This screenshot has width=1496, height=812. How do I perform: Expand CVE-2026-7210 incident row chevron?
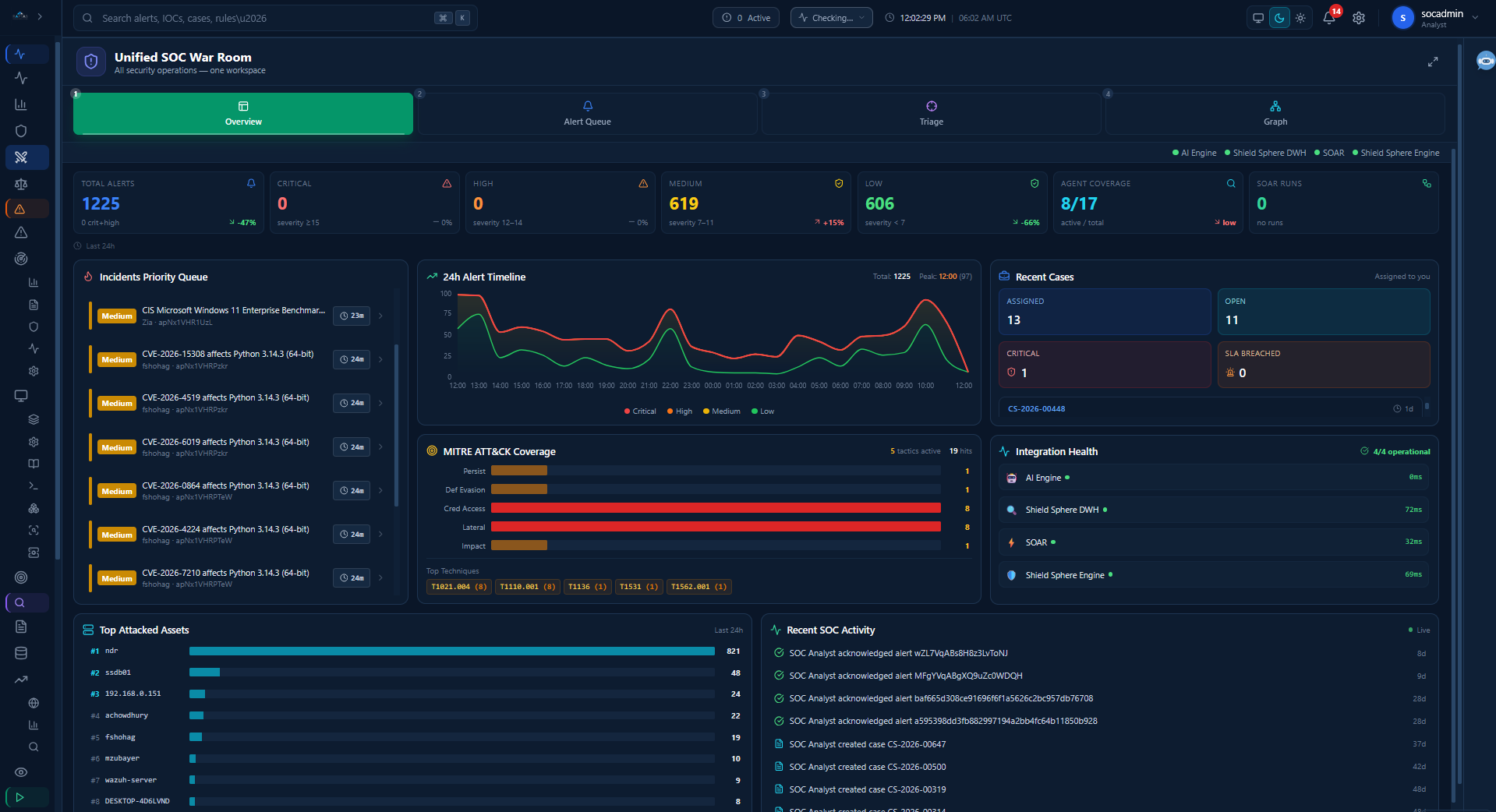(380, 577)
